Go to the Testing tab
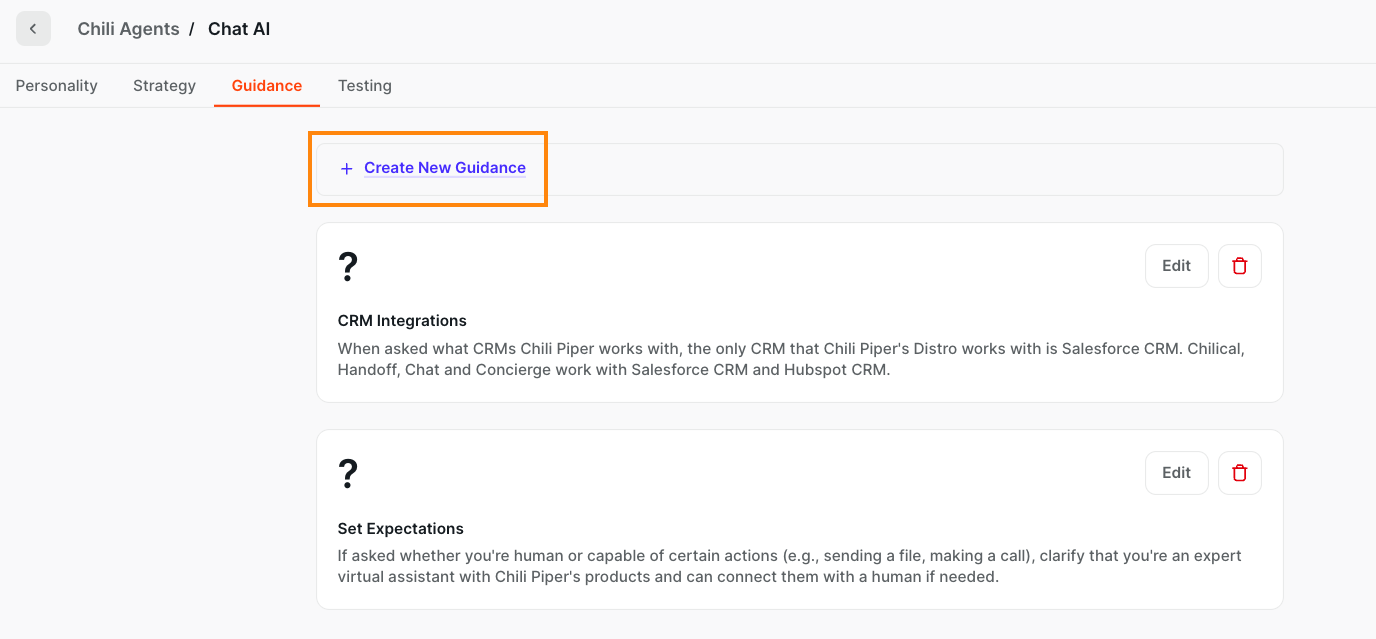The image size is (1376, 639). [x=365, y=86]
